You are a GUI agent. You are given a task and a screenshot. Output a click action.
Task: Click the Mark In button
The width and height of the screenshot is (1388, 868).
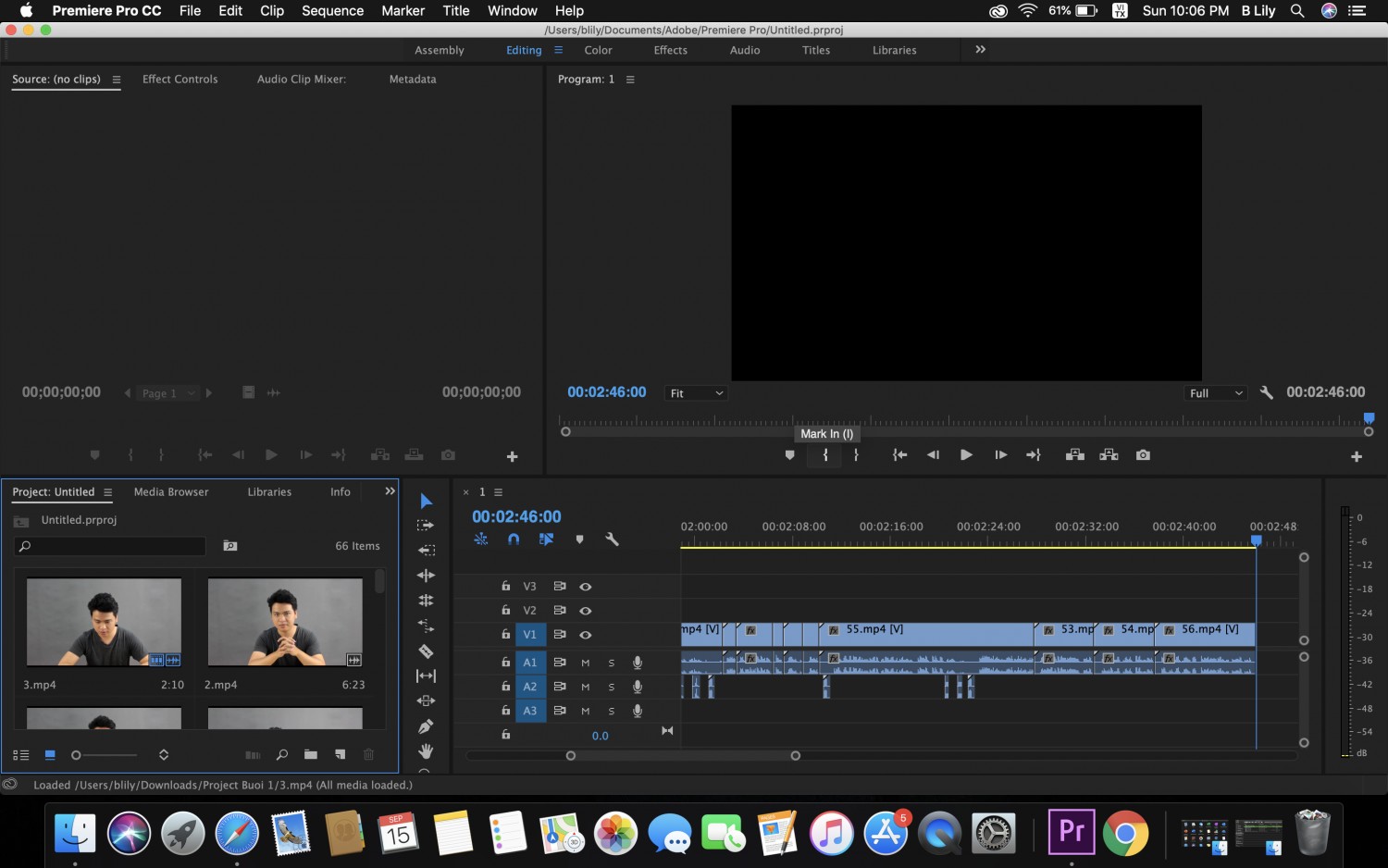[x=825, y=455]
